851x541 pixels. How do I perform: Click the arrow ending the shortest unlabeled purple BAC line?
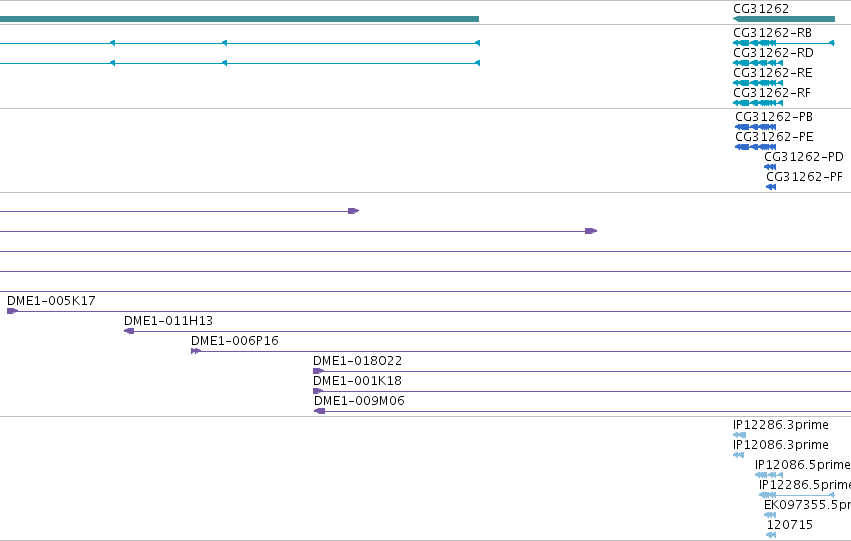[x=353, y=211]
